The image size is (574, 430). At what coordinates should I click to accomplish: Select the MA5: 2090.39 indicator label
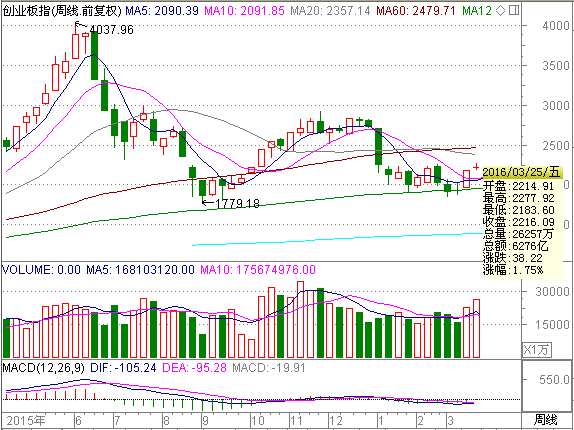pos(162,11)
